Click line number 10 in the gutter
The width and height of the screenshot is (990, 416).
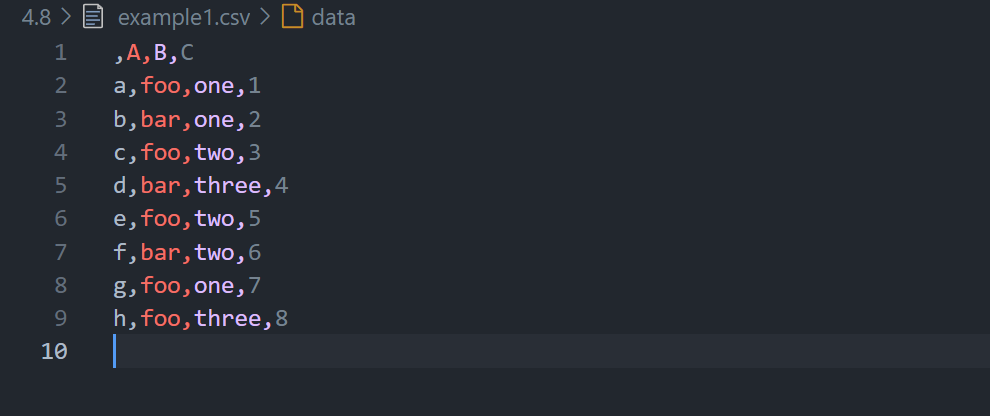click(54, 352)
